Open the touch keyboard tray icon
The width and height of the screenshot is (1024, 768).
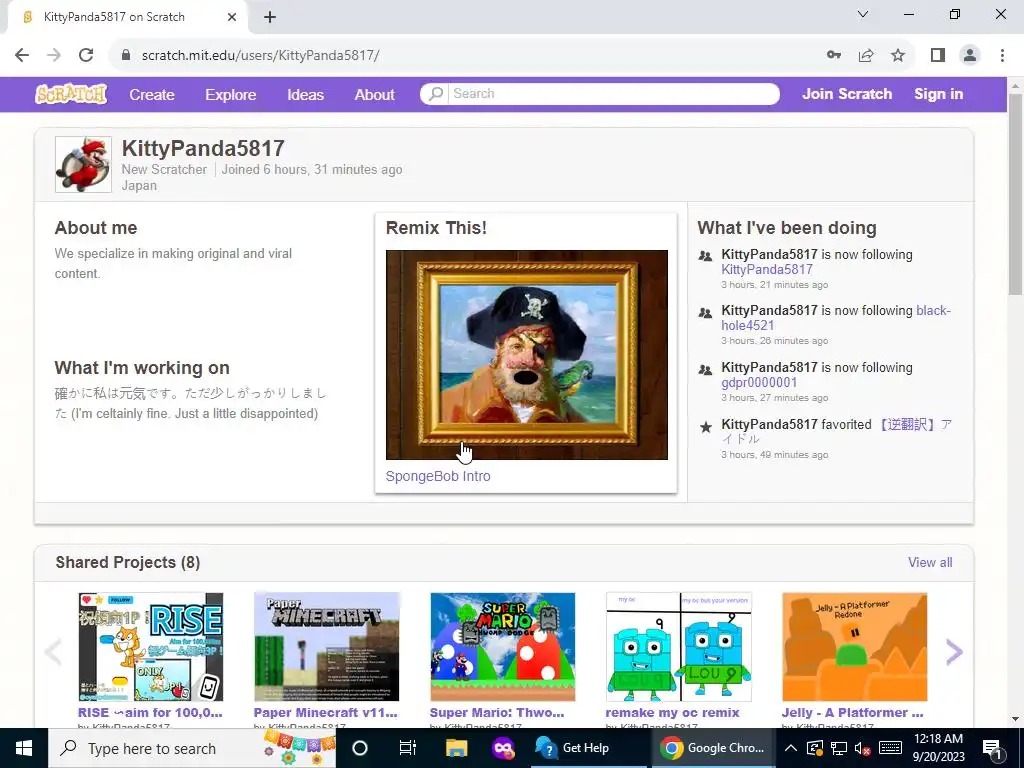(890, 748)
